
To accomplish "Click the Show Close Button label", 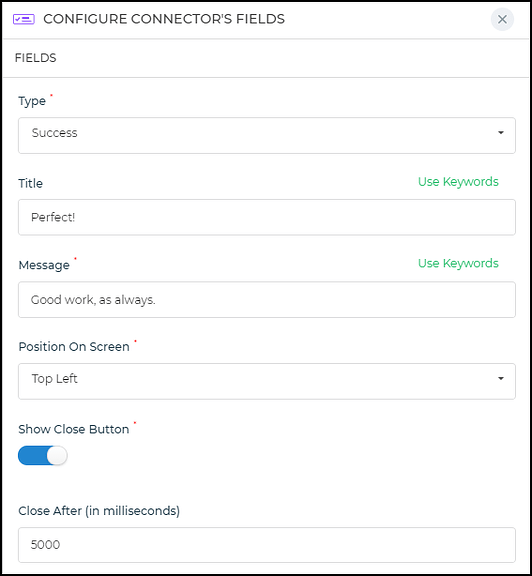I will point(73,429).
